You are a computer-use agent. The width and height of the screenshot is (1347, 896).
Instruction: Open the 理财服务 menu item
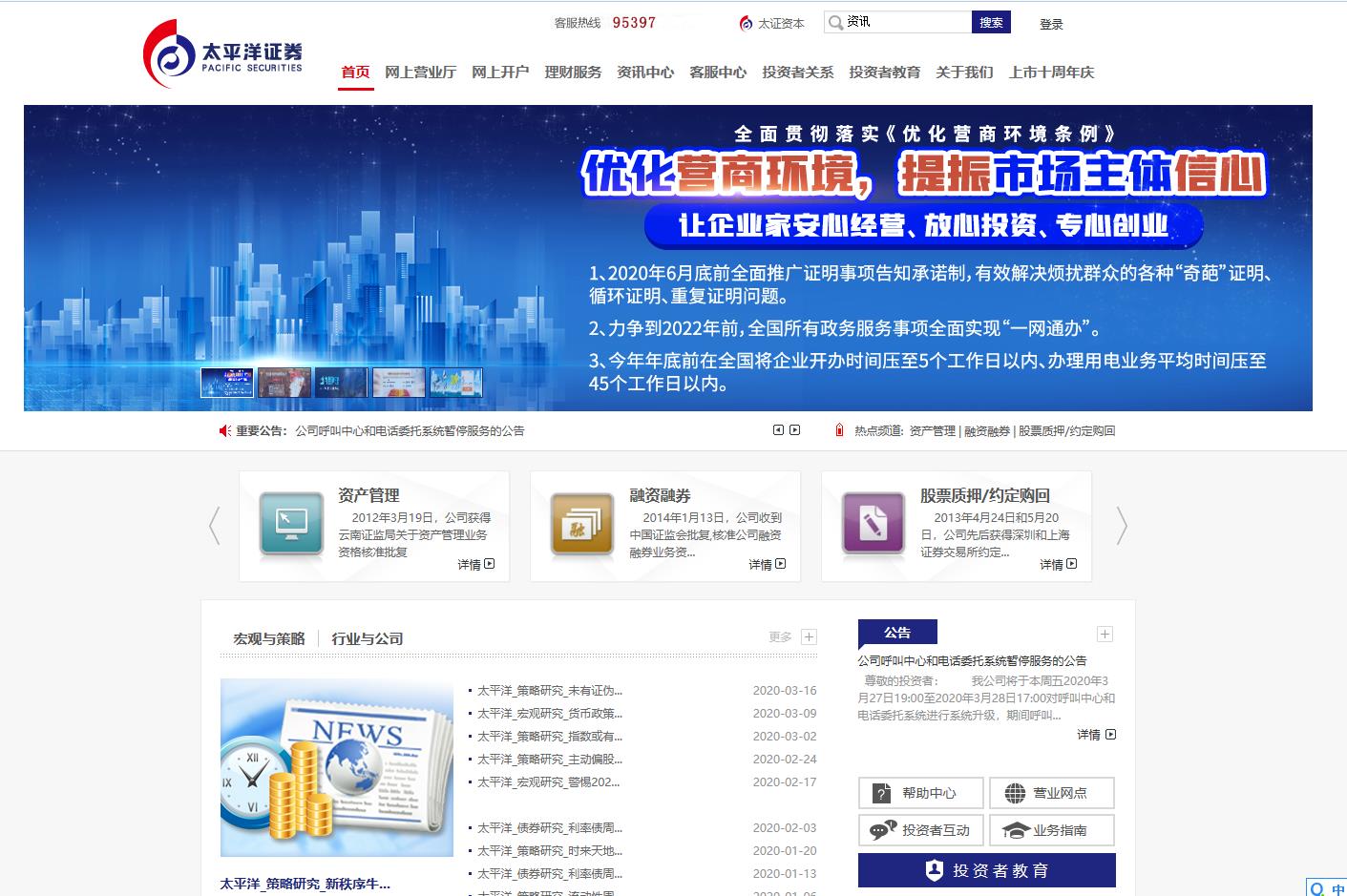coord(573,72)
